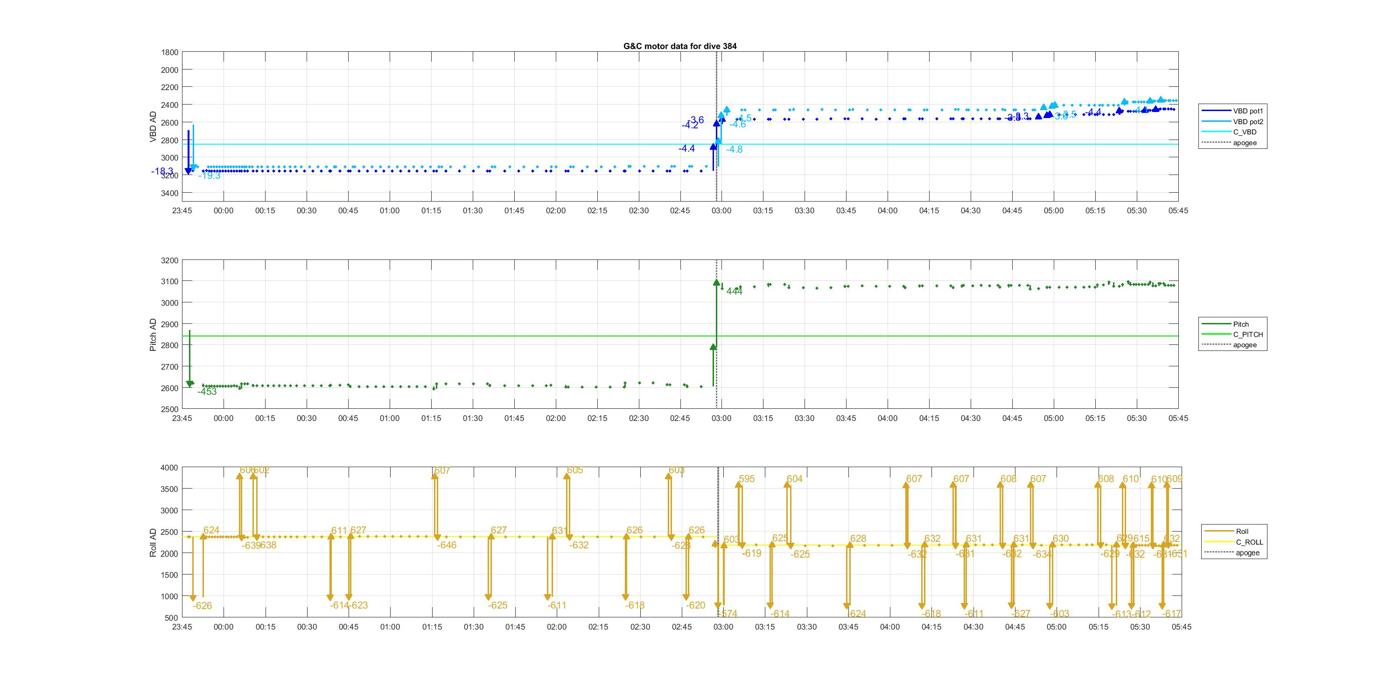The width and height of the screenshot is (1400, 693).
Task: Click the '624' roll data label
Action: click(x=211, y=531)
